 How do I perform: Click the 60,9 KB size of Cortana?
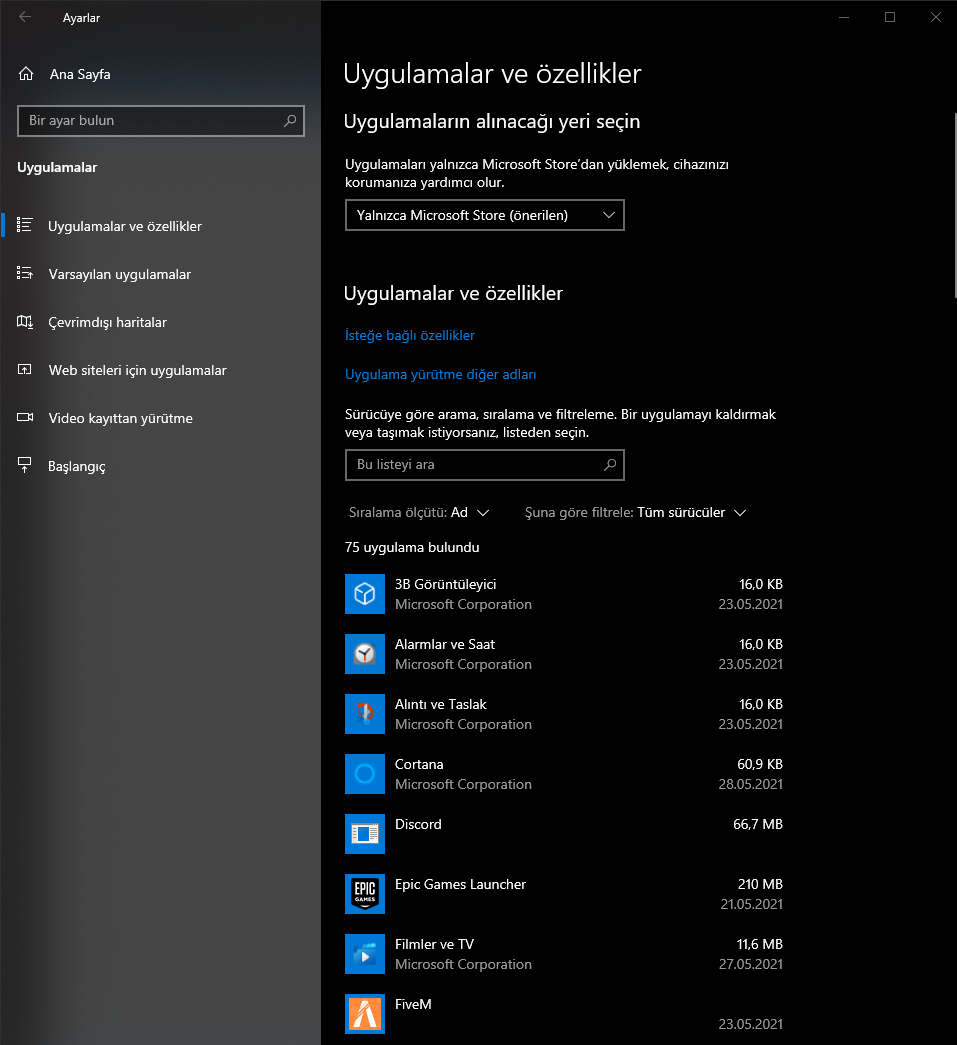760,764
